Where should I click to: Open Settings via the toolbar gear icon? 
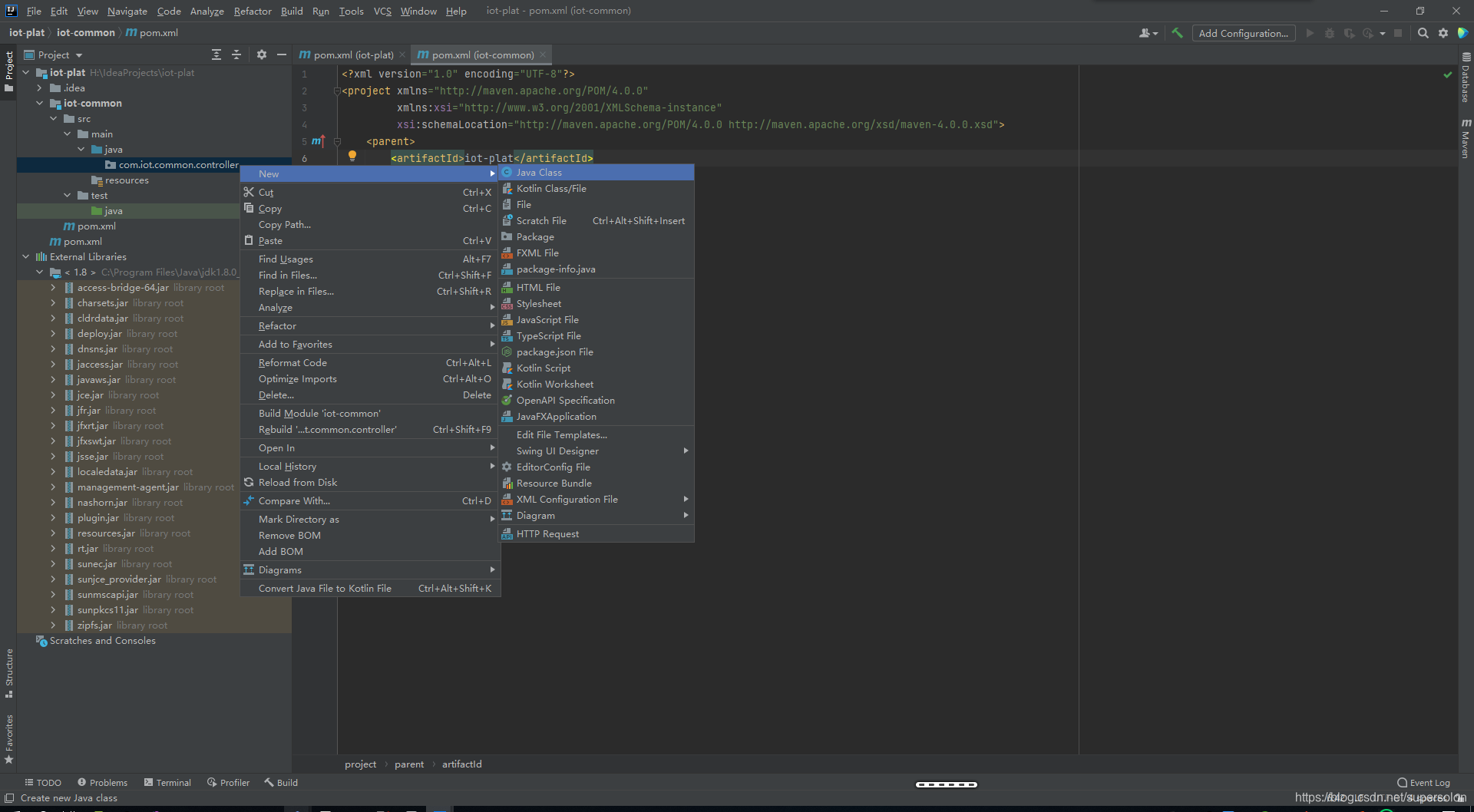1444,33
